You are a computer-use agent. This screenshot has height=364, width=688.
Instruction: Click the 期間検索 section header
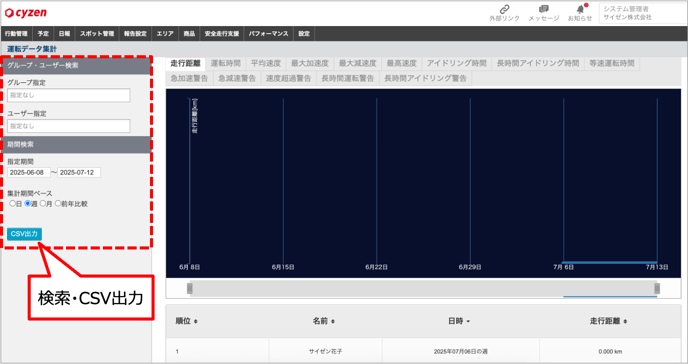pyautogui.click(x=77, y=144)
